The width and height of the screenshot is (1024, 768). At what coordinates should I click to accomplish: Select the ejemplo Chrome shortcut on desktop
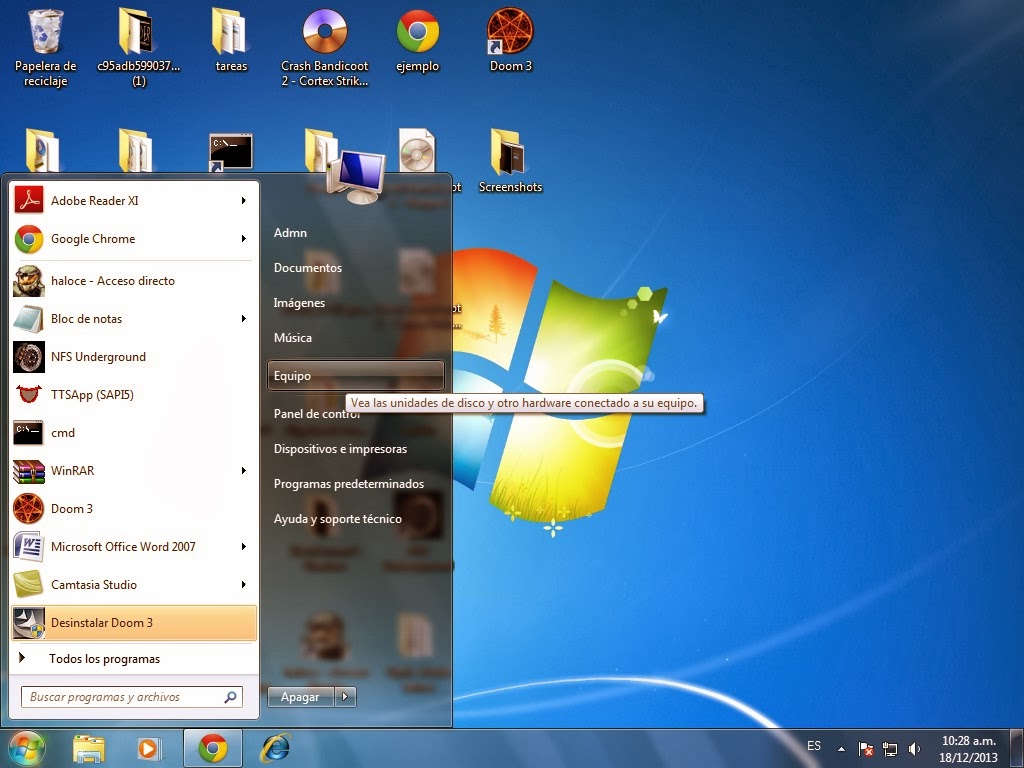click(x=417, y=40)
